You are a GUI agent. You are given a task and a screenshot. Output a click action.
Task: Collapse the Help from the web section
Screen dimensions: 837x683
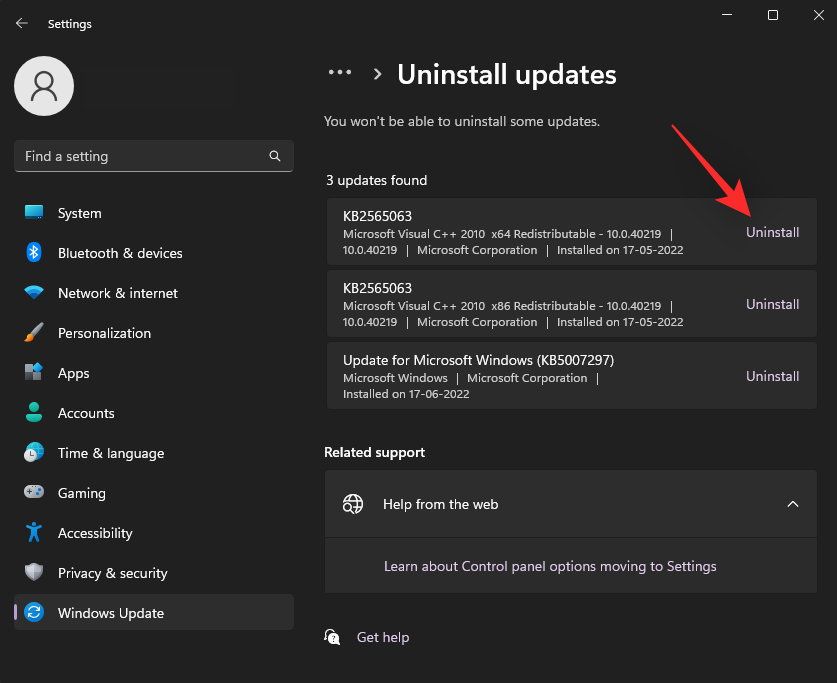(793, 504)
